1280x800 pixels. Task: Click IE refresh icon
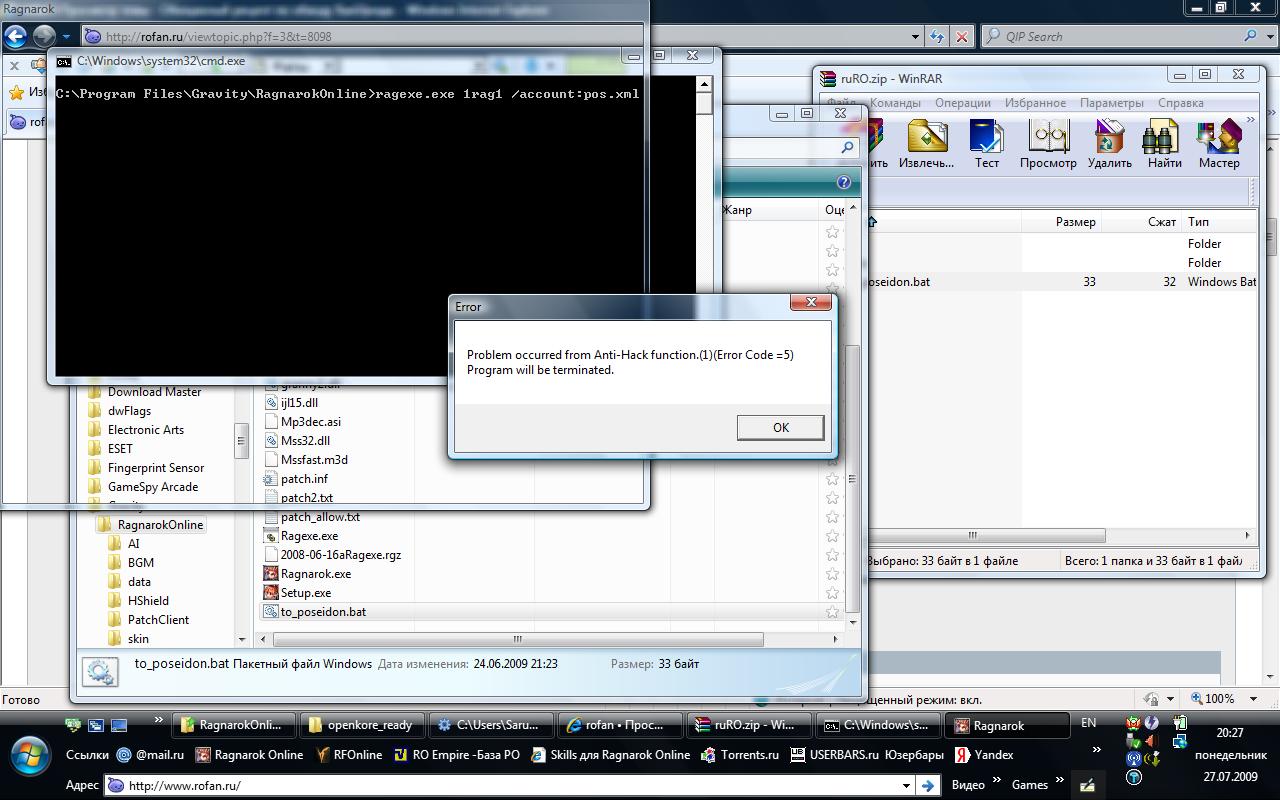coord(937,37)
